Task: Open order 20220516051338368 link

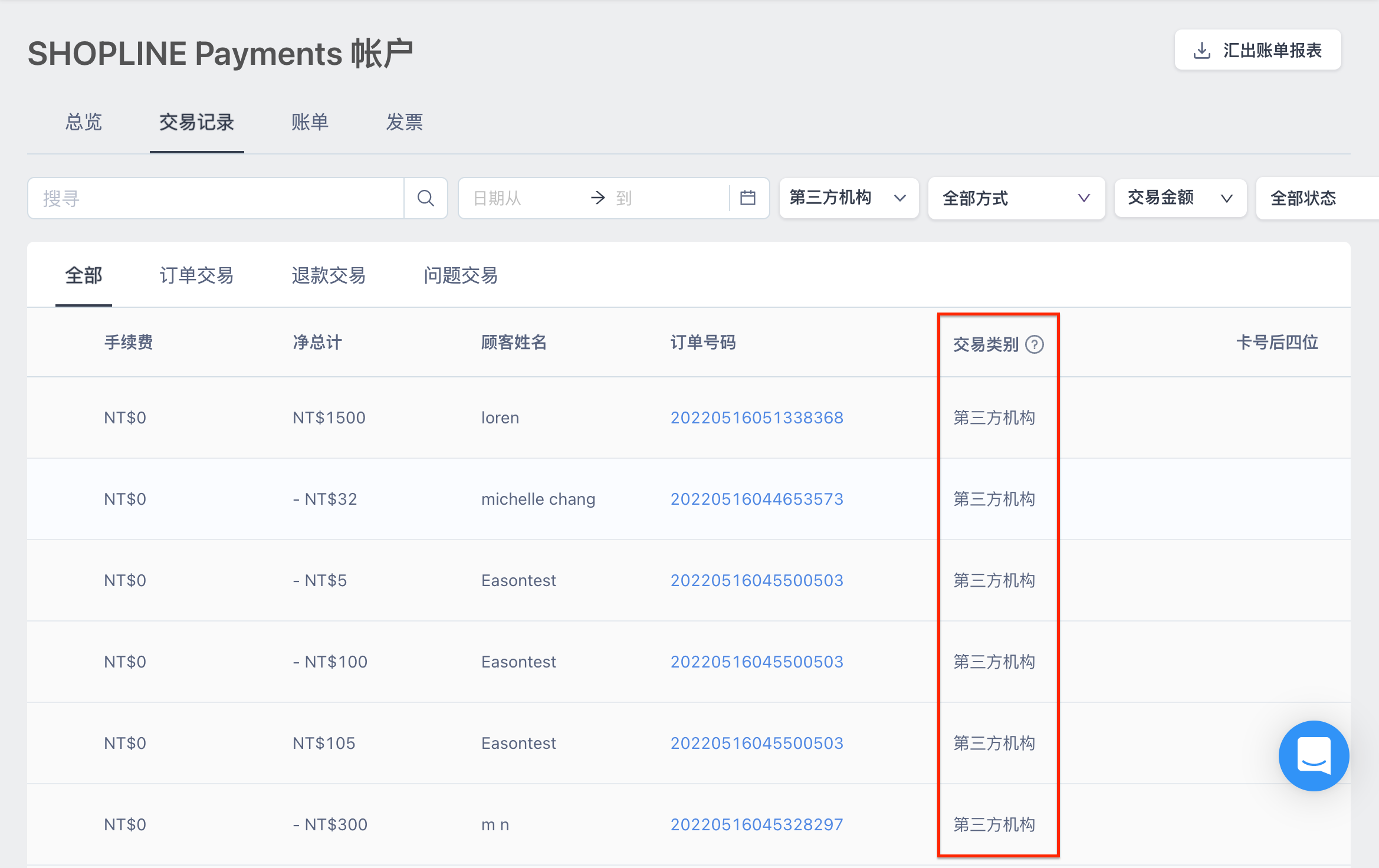Action: [x=757, y=418]
